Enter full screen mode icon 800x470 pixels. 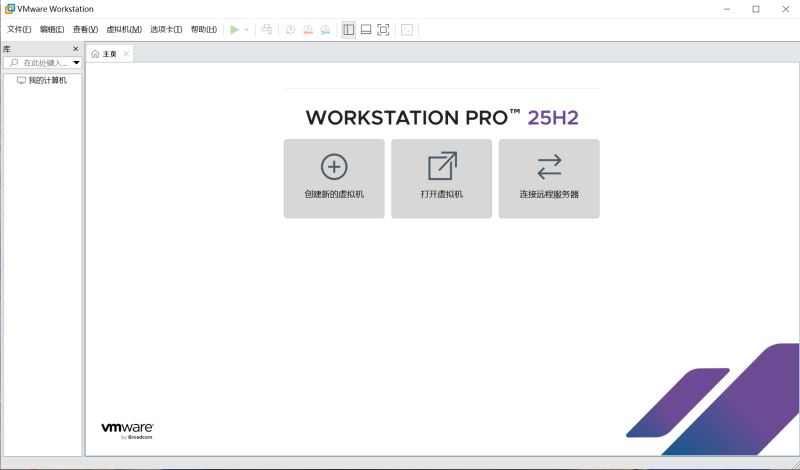pos(383,30)
